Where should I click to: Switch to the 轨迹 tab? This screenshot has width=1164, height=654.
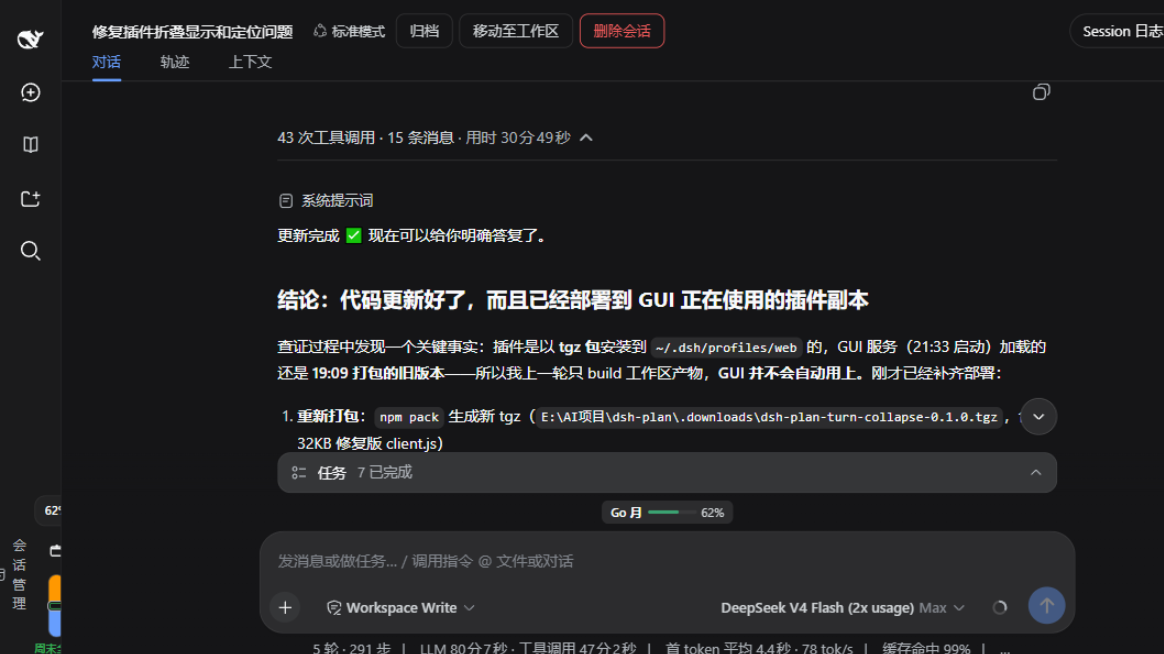pos(174,62)
